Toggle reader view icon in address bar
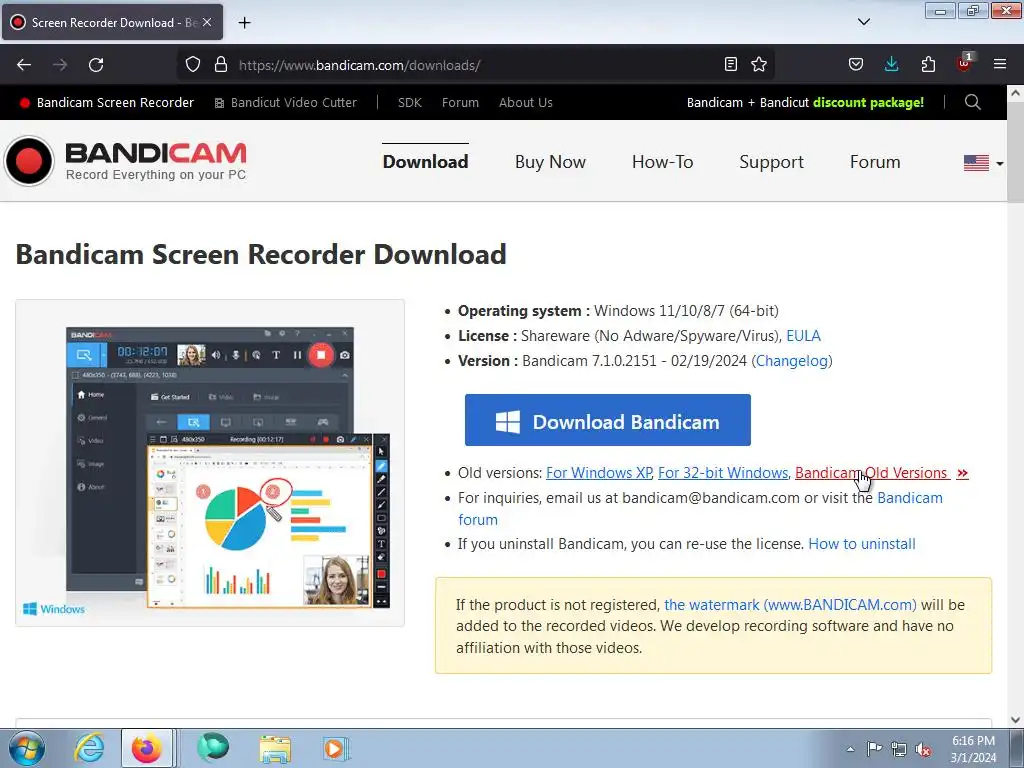 [x=731, y=64]
